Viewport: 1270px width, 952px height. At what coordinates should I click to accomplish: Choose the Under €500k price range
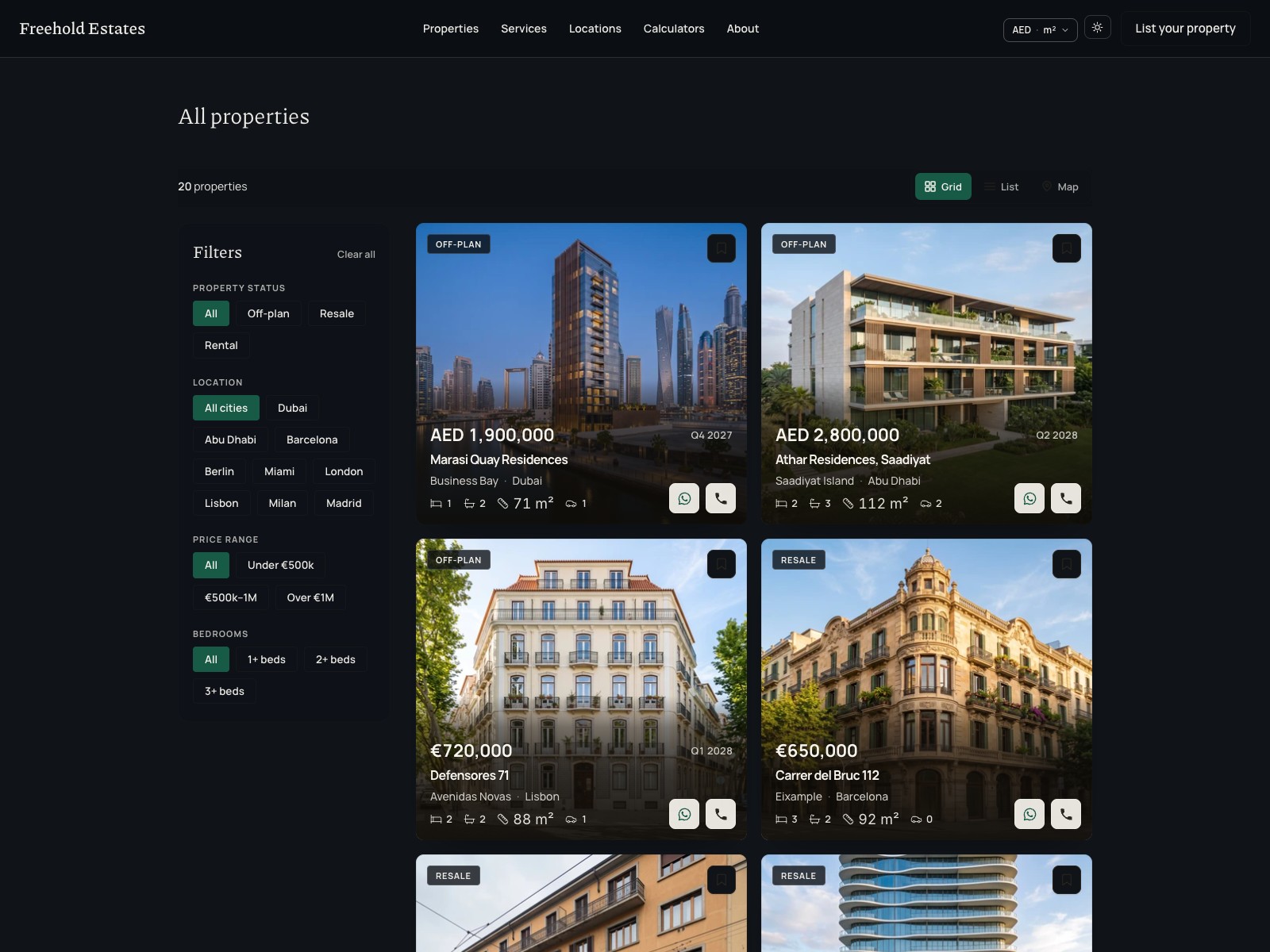pos(280,565)
